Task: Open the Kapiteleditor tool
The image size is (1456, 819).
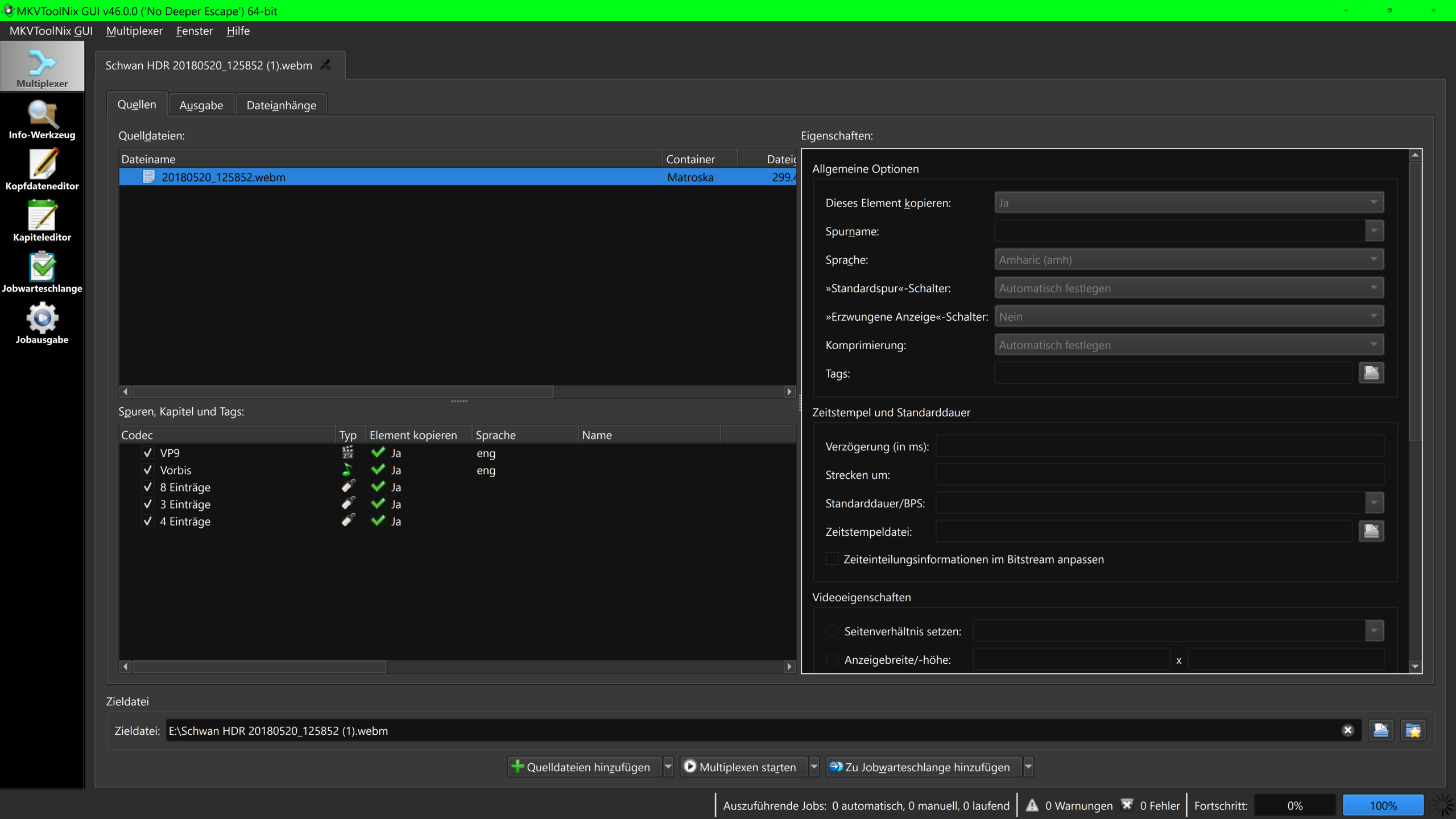Action: (x=42, y=222)
